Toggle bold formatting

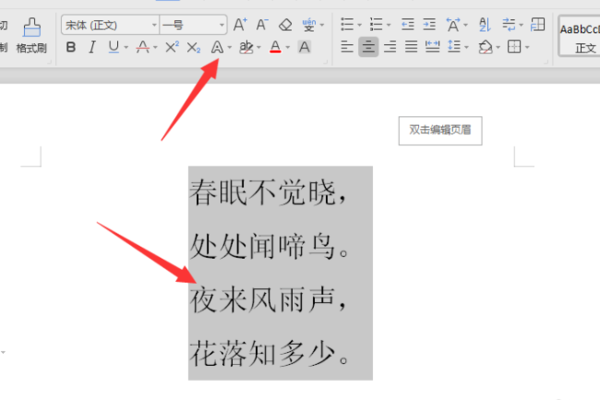click(71, 47)
